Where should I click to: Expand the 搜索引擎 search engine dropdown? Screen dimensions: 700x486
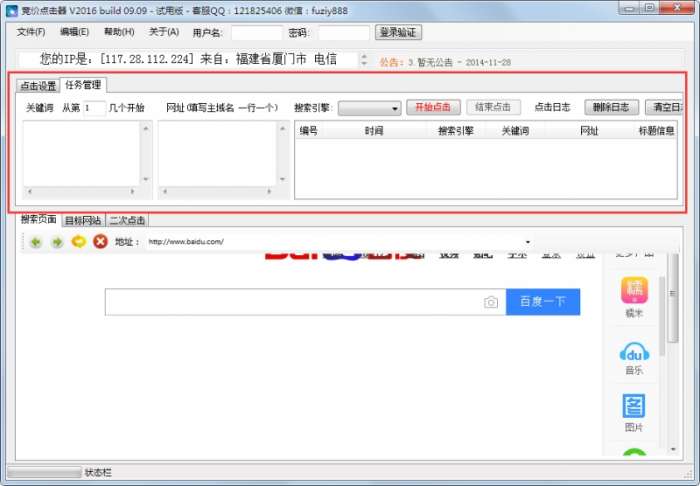pyautogui.click(x=394, y=108)
